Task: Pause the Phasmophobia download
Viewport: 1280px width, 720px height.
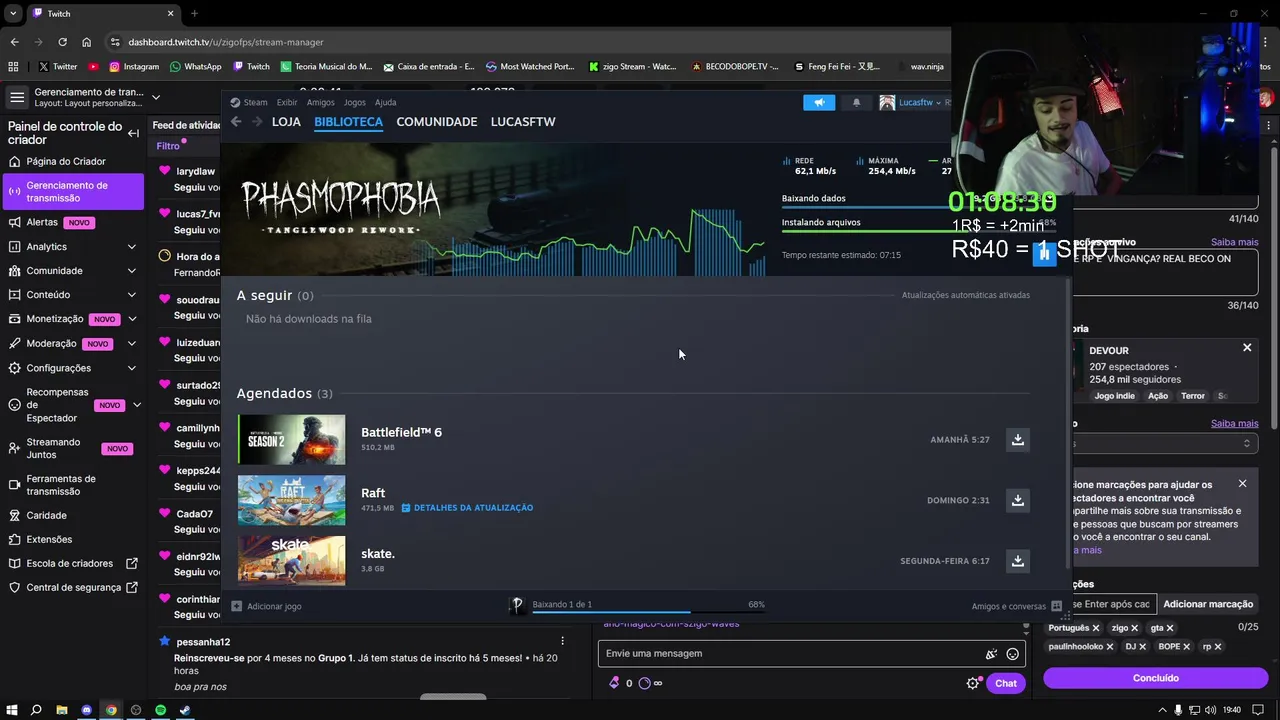Action: click(x=1043, y=254)
